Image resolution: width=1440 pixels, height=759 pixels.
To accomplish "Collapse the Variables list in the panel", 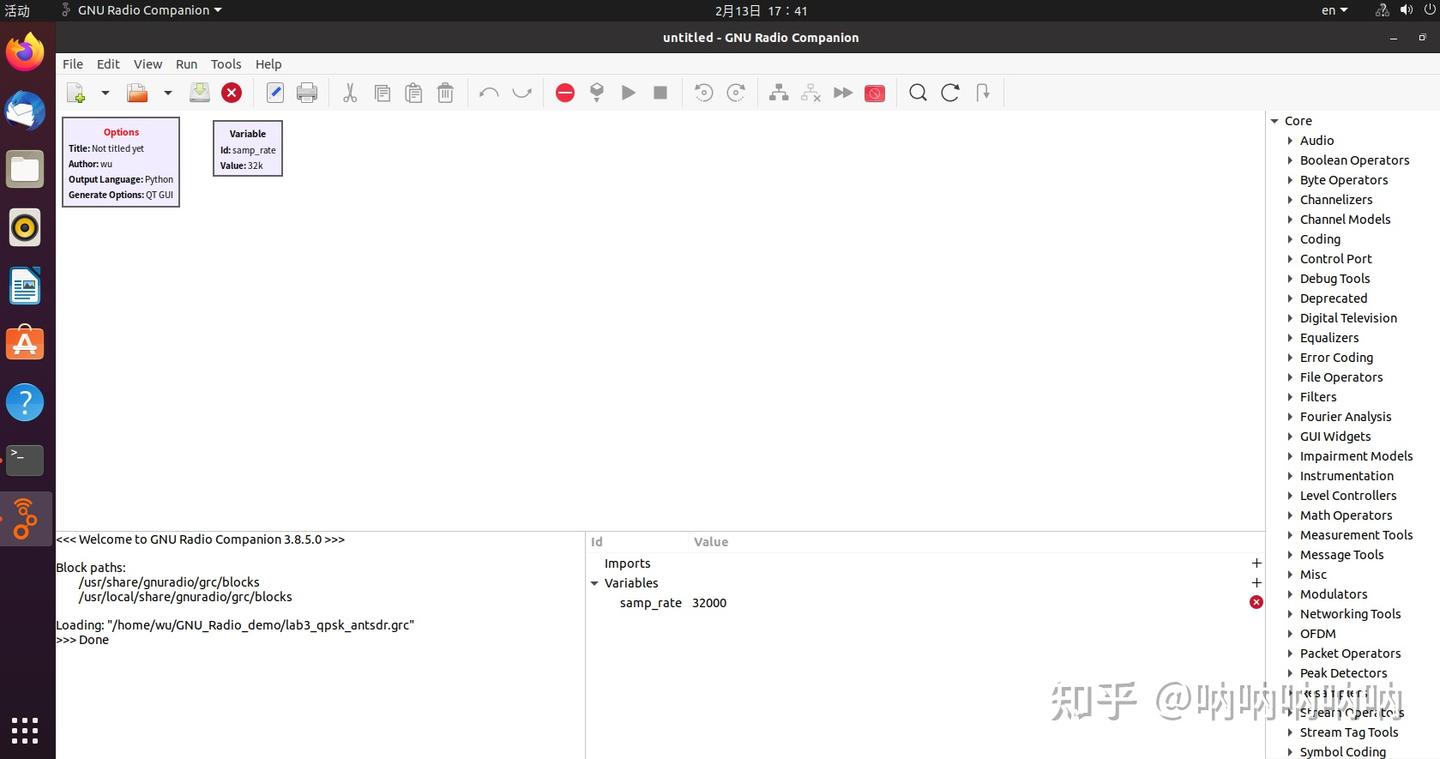I will (594, 583).
